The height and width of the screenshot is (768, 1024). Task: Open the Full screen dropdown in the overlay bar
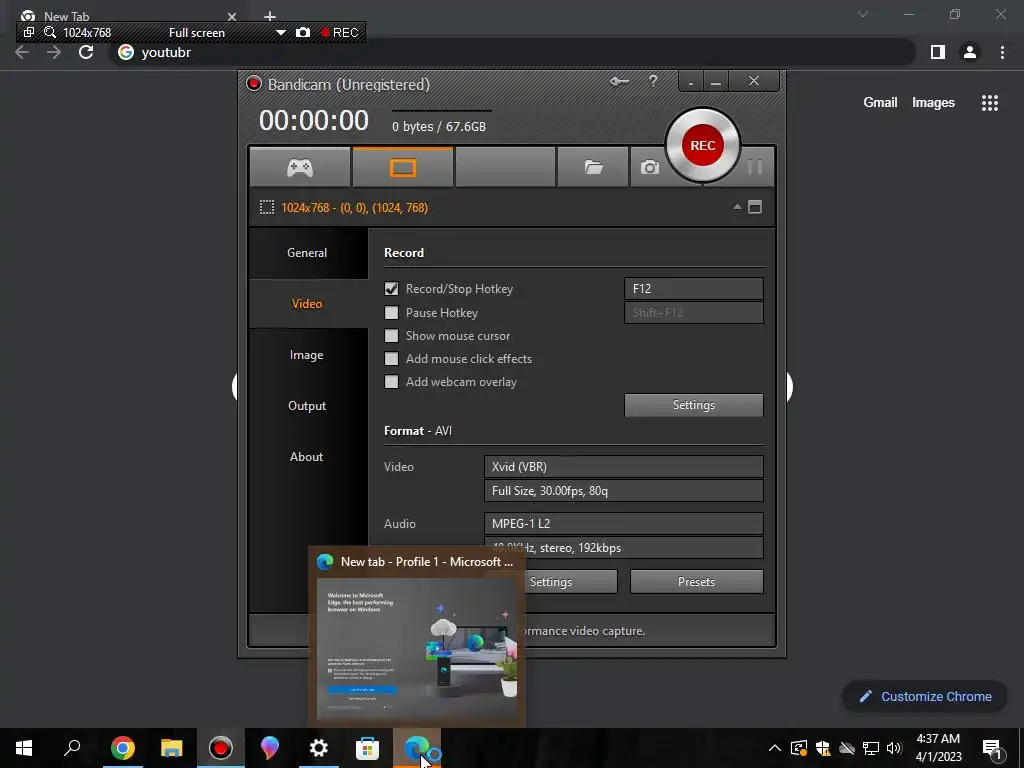click(280, 32)
